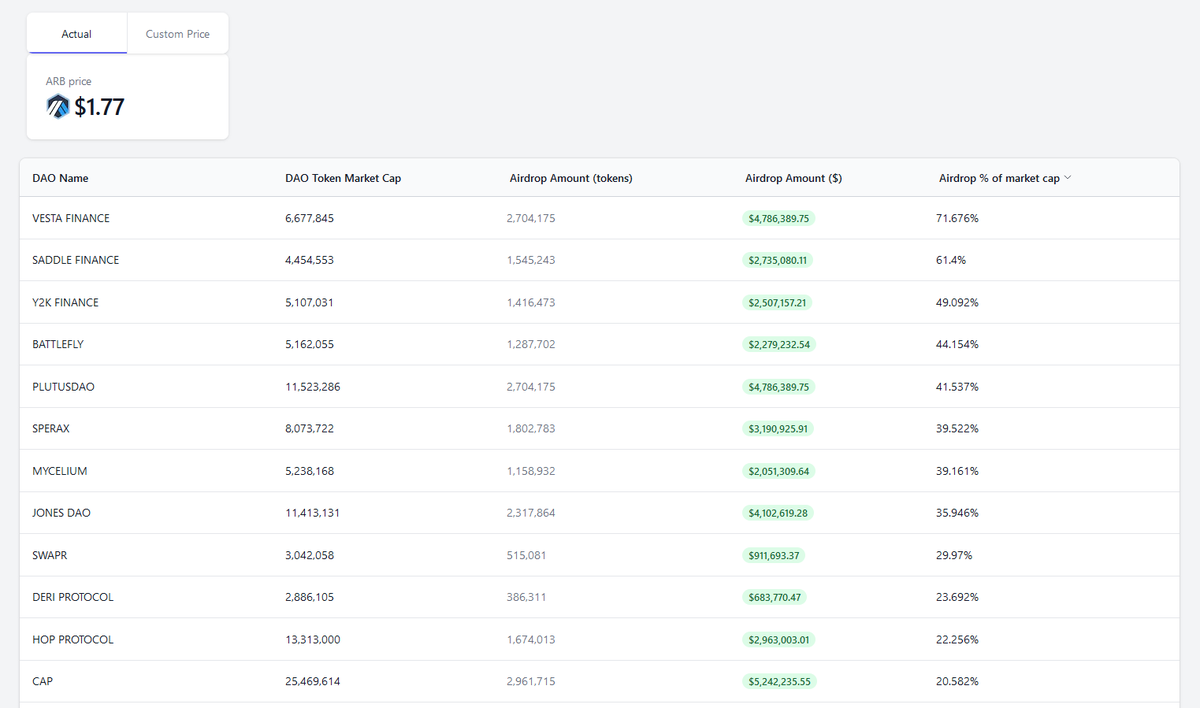The width and height of the screenshot is (1200, 708).
Task: Click HOP PROTOCOL token amount 1,674,013
Action: tap(531, 639)
